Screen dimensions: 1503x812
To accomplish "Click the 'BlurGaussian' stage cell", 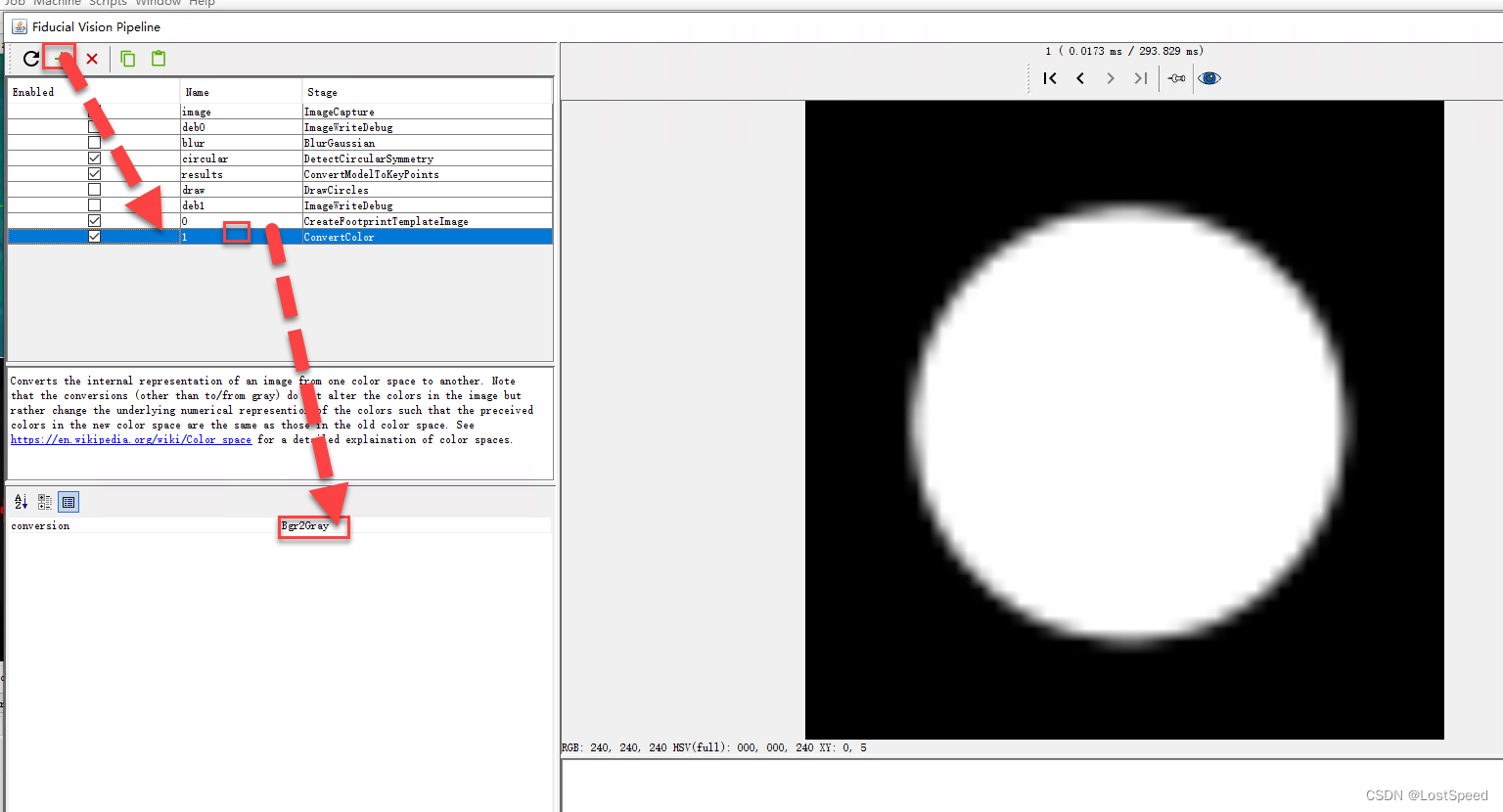I will [428, 143].
